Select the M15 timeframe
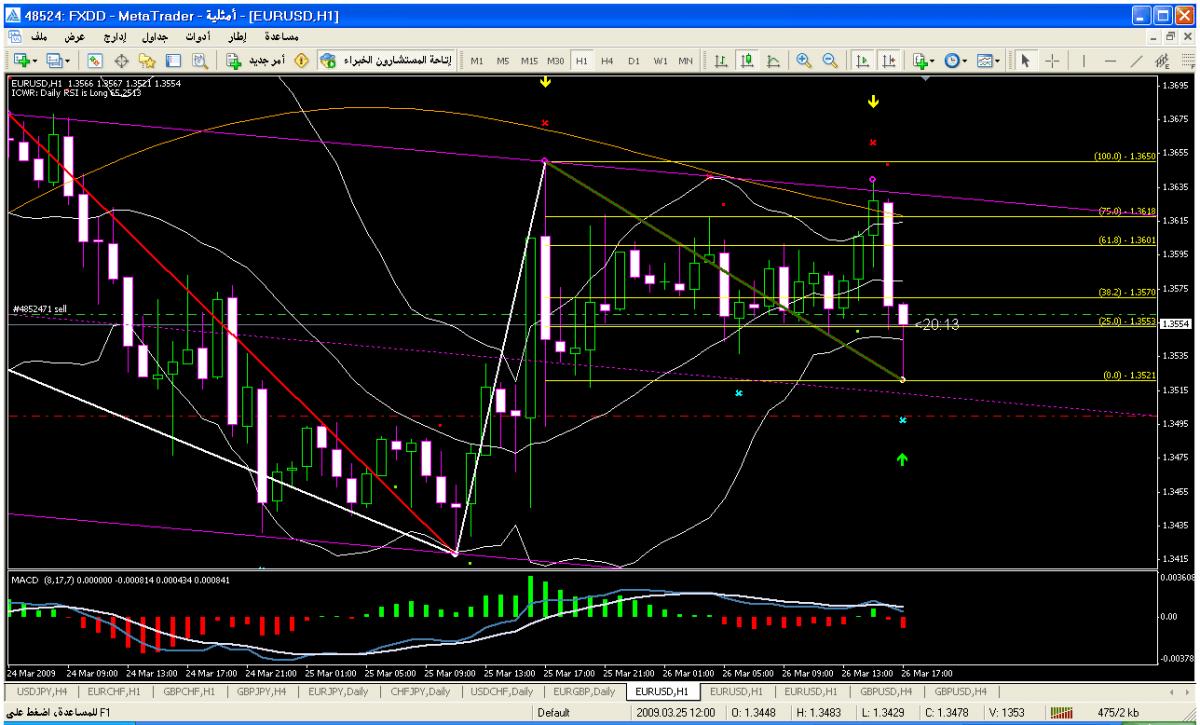This screenshot has width=1200, height=725. (529, 61)
